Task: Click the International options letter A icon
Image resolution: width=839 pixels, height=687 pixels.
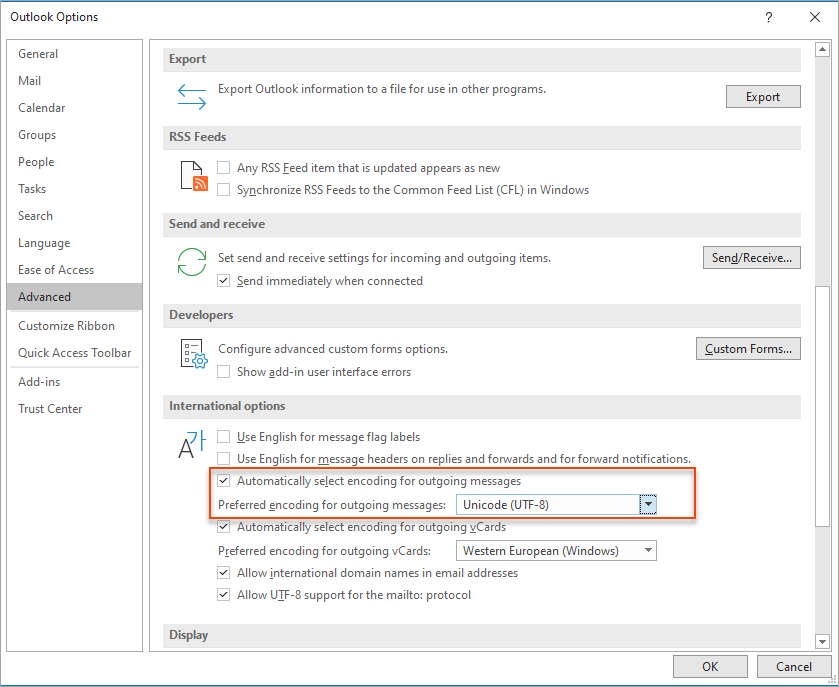Action: pyautogui.click(x=190, y=444)
